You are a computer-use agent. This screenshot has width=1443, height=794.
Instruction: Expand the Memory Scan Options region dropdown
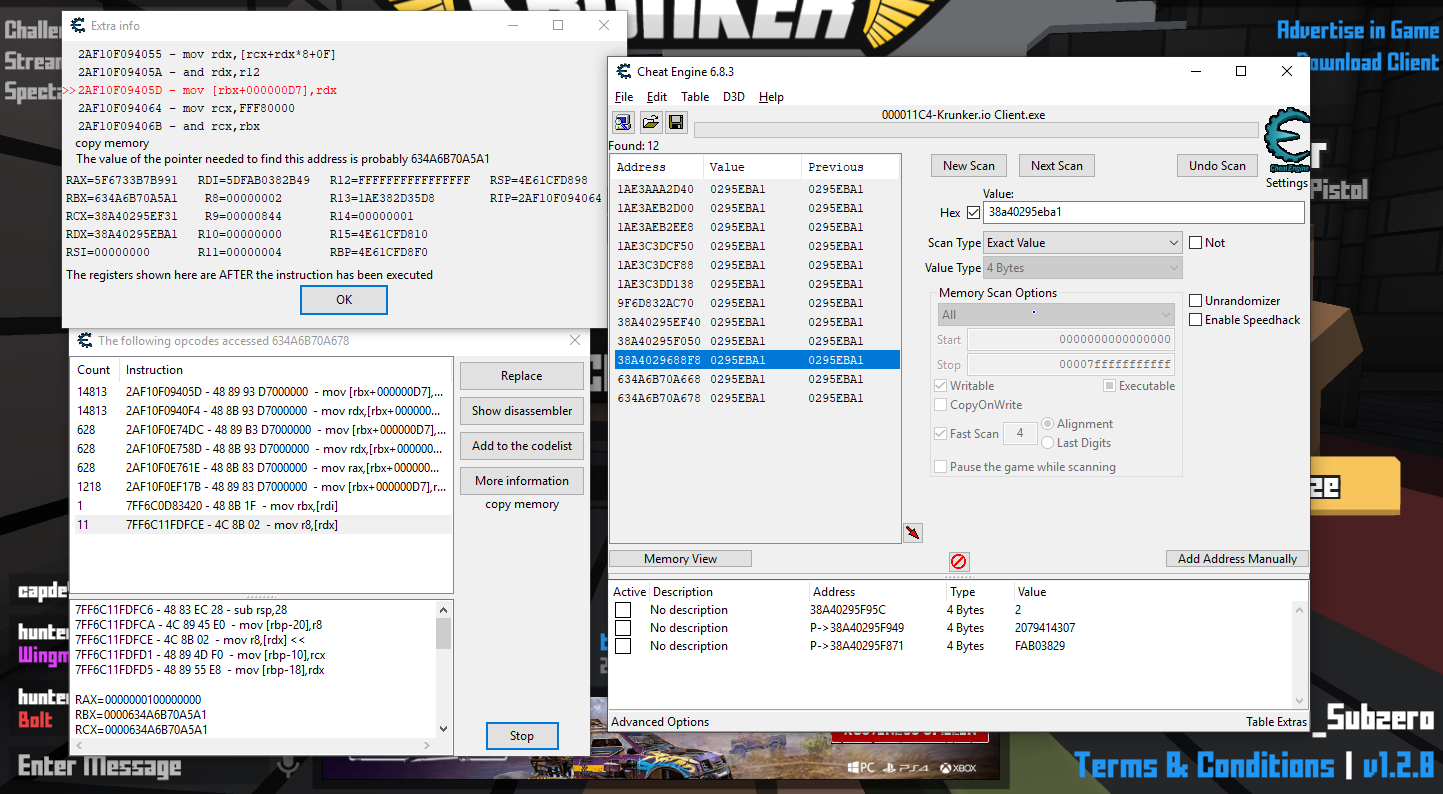pyautogui.click(x=1055, y=315)
